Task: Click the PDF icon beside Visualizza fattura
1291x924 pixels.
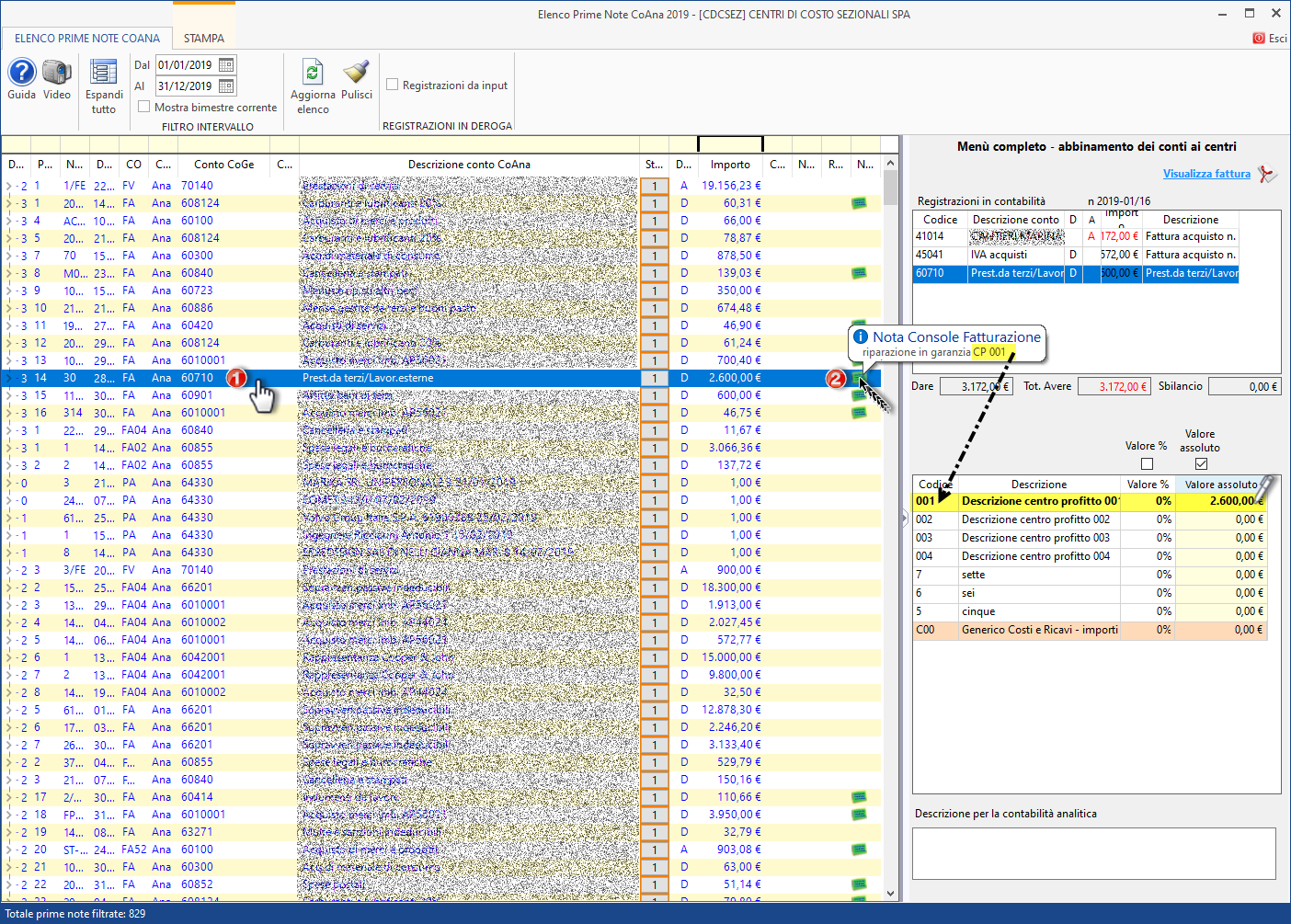Action: 1267,174
